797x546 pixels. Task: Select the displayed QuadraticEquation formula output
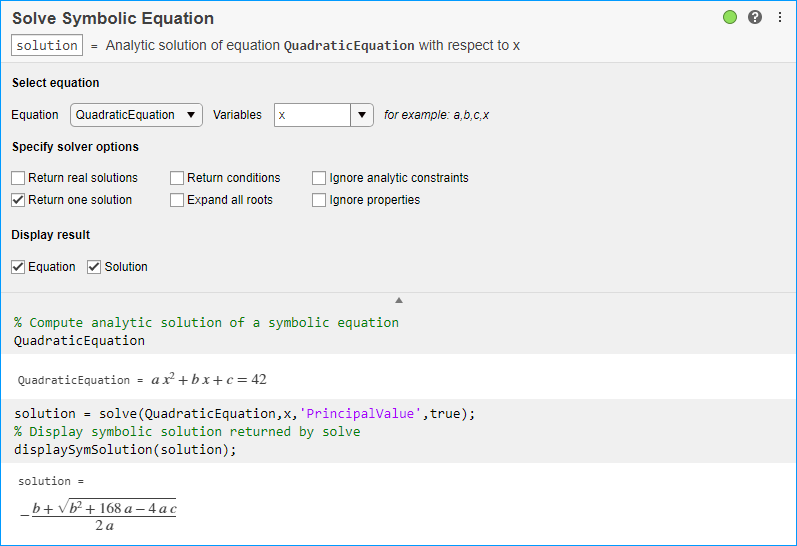(208, 380)
